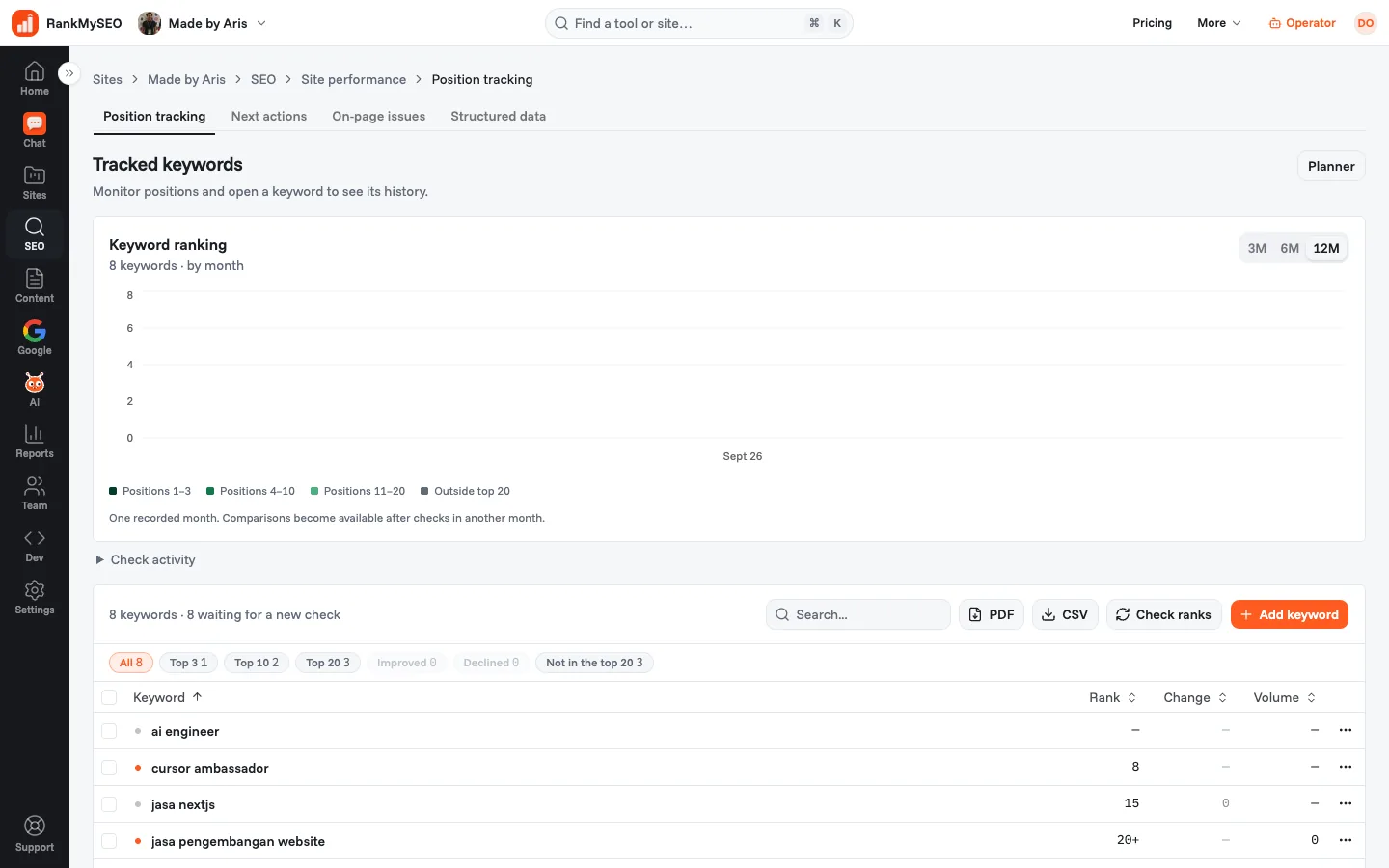The image size is (1389, 868).
Task: Open the Support sidebar icon
Action: click(x=35, y=834)
